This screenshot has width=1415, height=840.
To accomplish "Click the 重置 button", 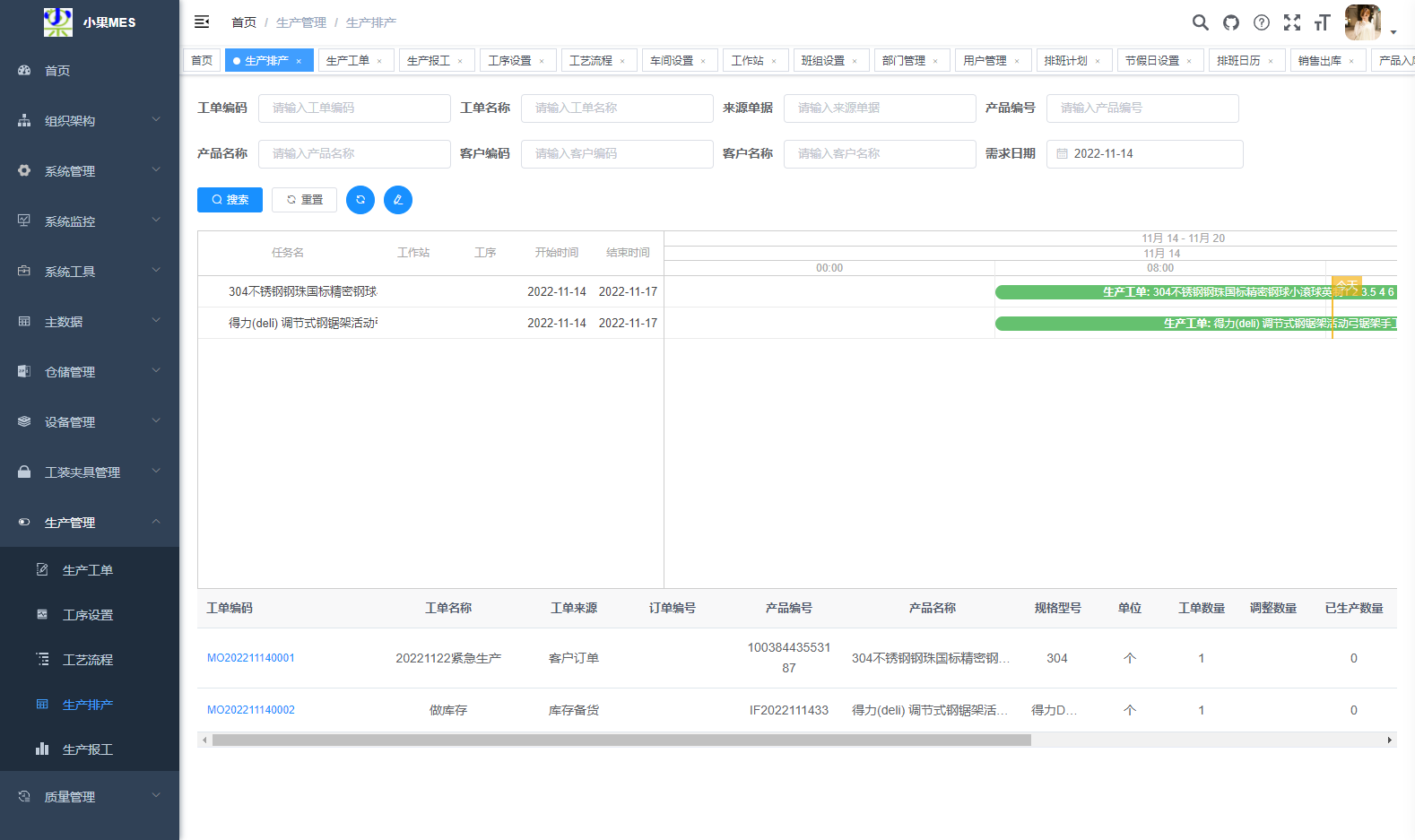I will click(304, 200).
